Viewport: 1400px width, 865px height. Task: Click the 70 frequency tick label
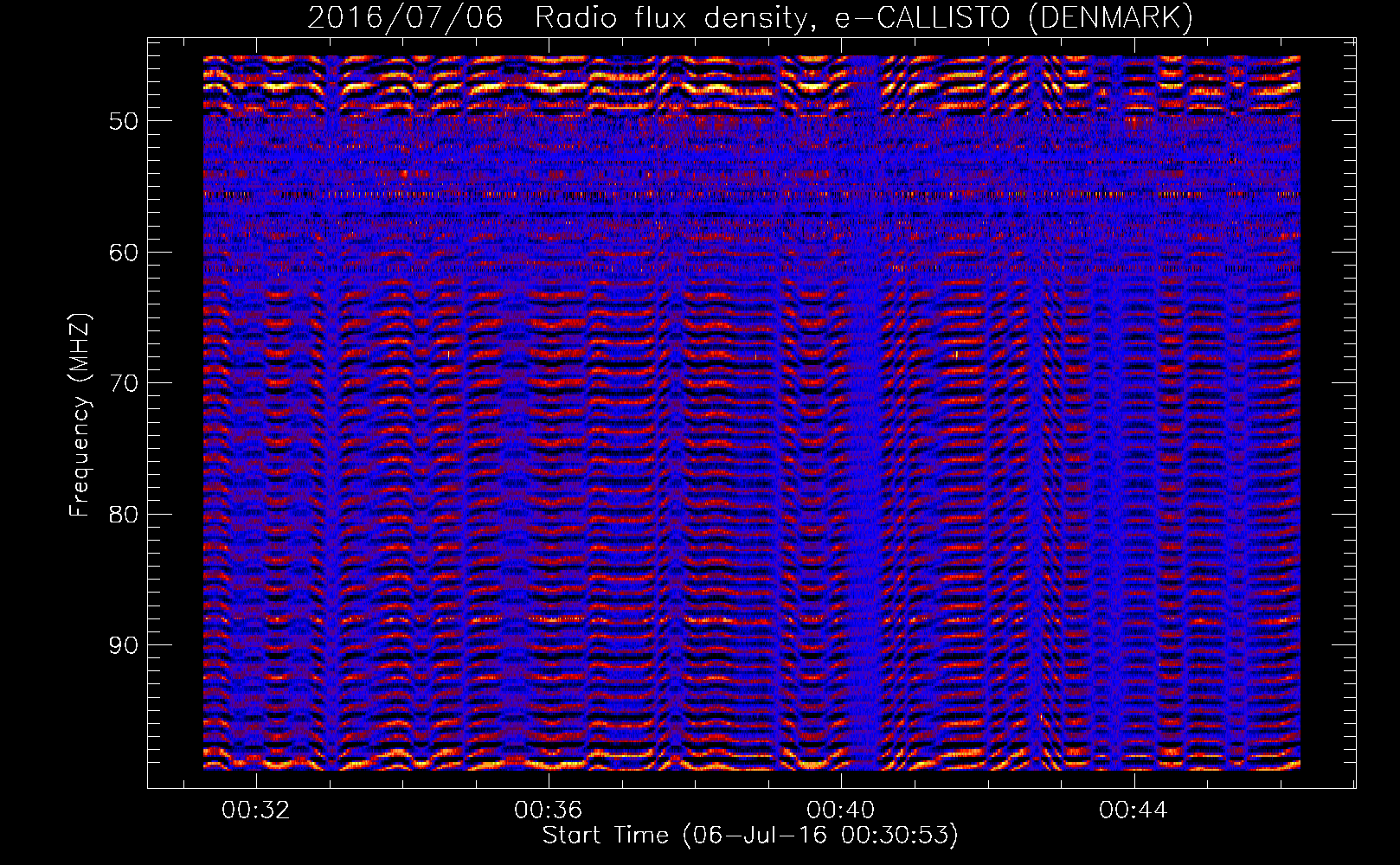(124, 383)
